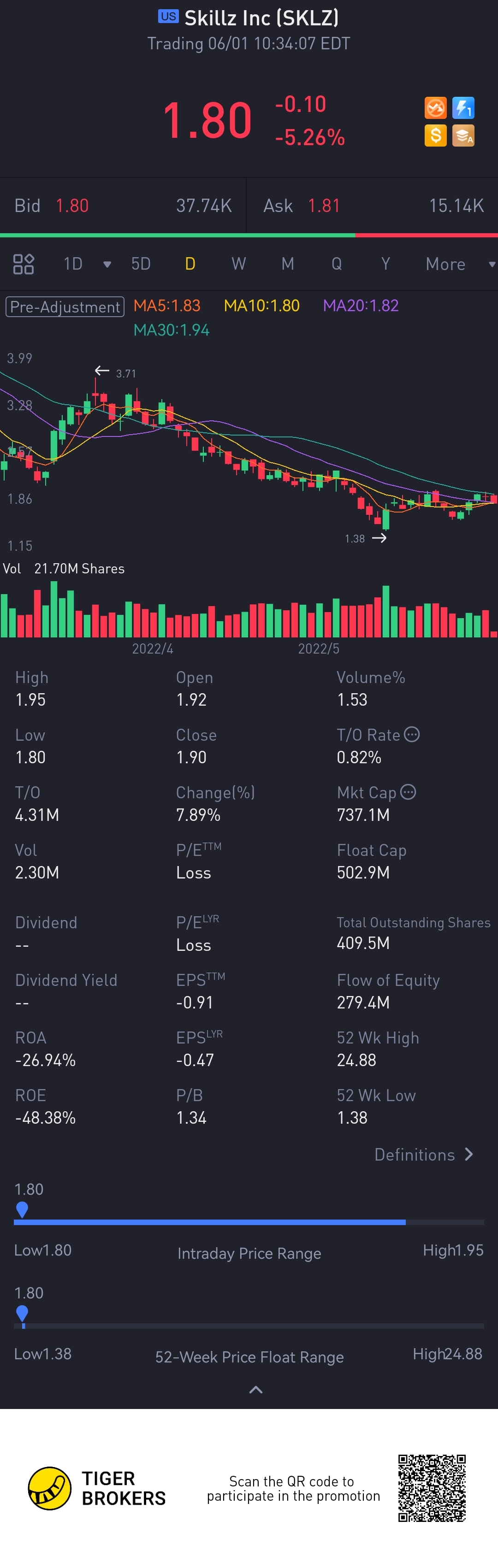Switch to the 5D chart tab
This screenshot has width=498, height=1568.
coord(141,264)
